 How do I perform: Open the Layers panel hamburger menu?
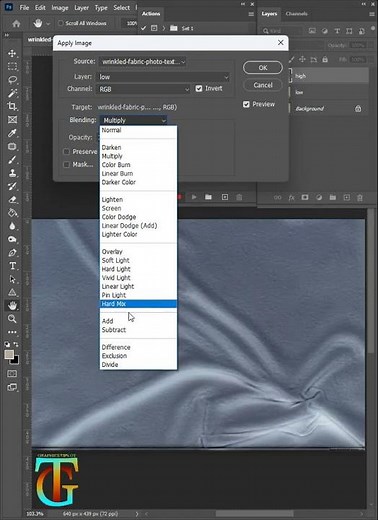pos(372,14)
